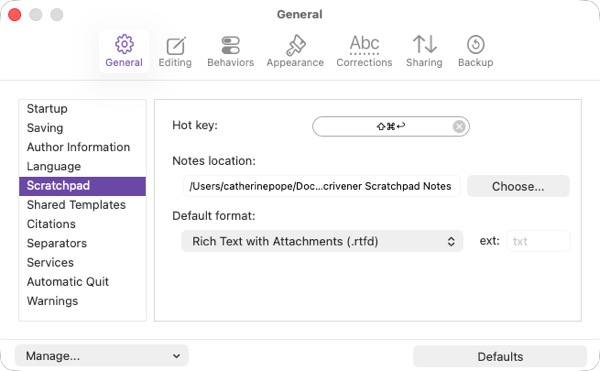The width and height of the screenshot is (600, 371).
Task: Click the ext text field
Action: click(x=538, y=241)
